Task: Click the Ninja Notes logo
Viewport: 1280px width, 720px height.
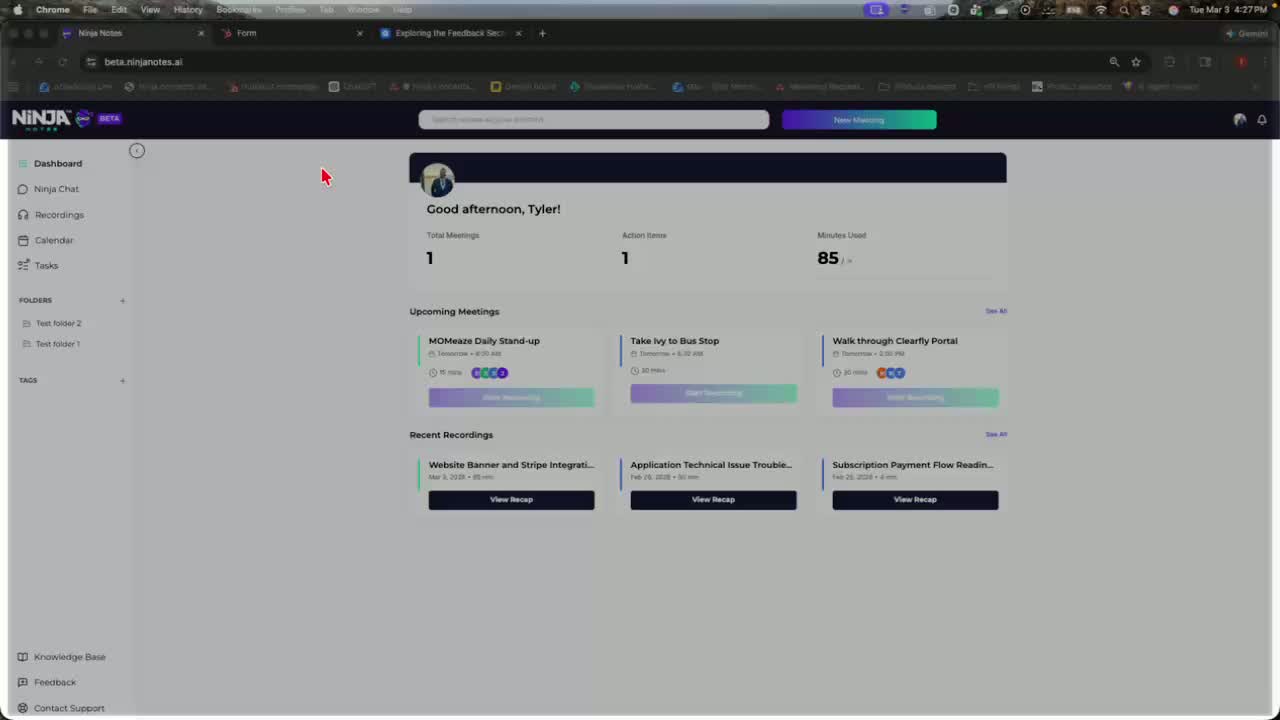Action: click(52, 118)
